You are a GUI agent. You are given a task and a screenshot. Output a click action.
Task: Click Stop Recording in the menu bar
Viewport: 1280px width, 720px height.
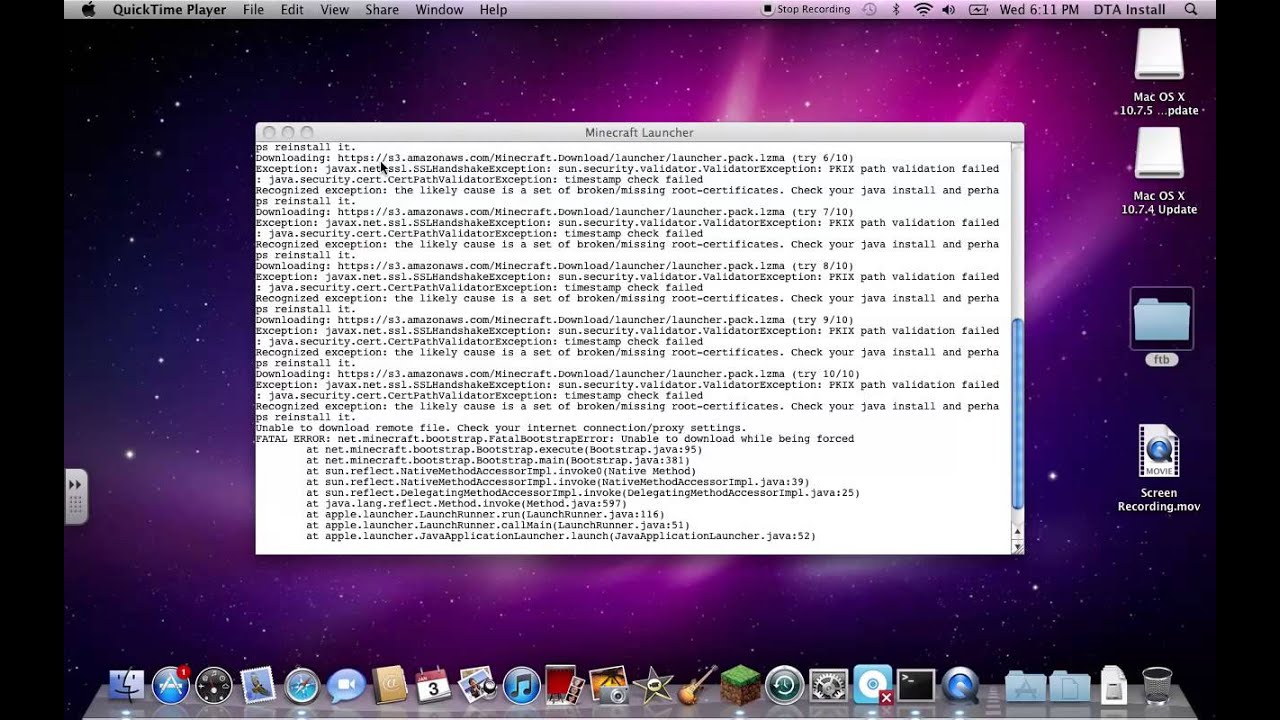(806, 9)
